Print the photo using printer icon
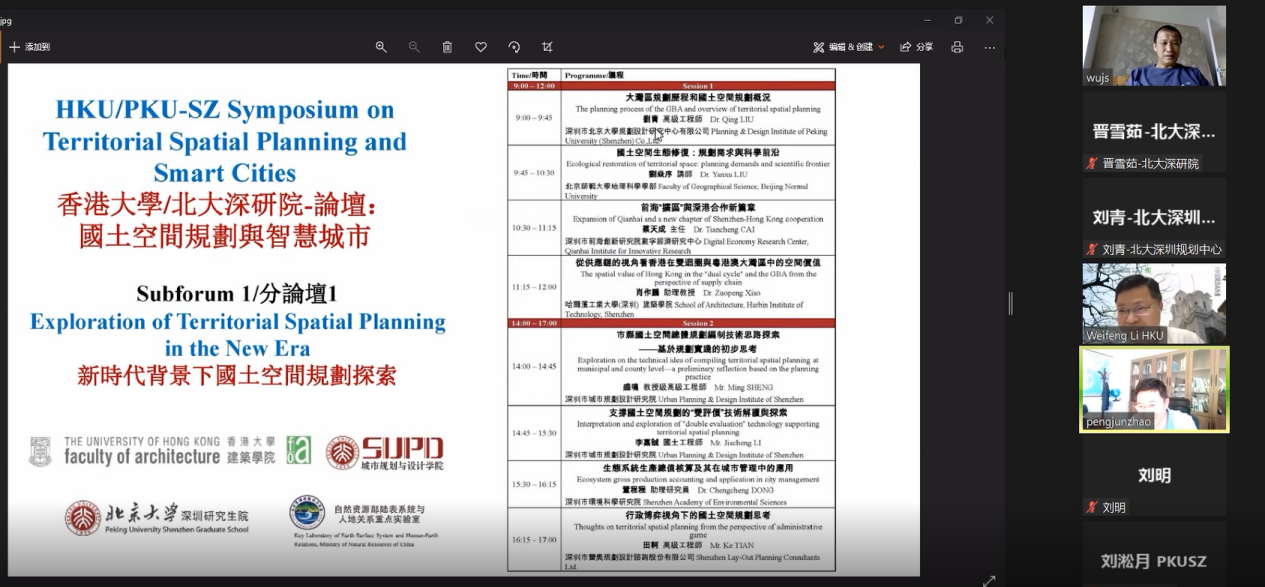Image resolution: width=1265 pixels, height=587 pixels. (957, 47)
